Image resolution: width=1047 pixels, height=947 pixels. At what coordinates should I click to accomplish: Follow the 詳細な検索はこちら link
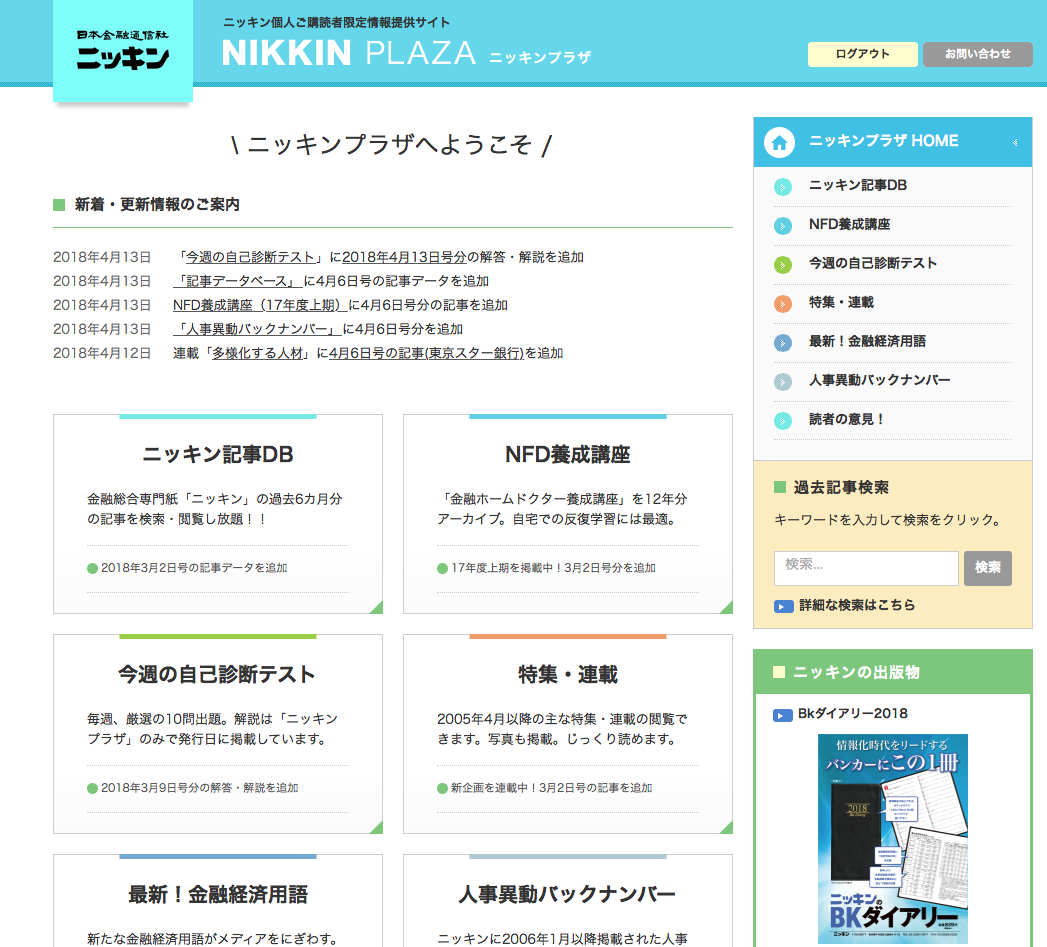(857, 605)
